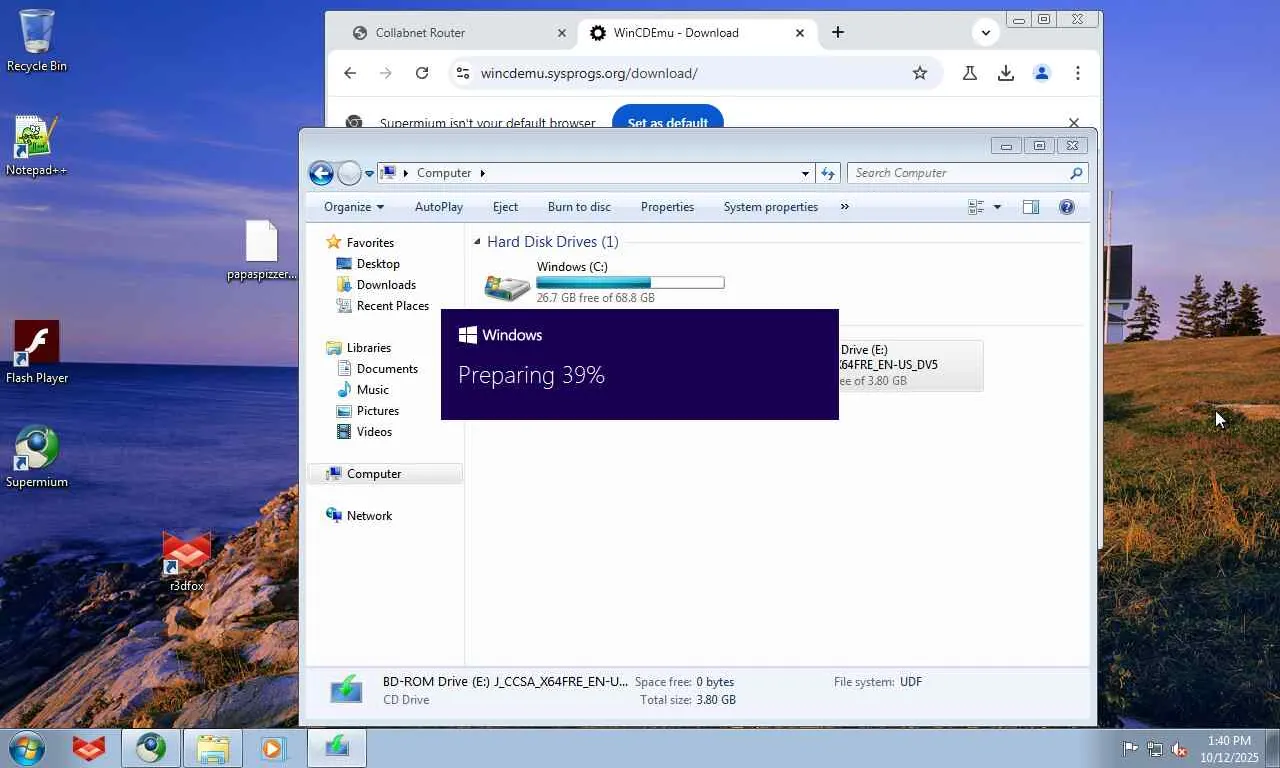
Task: Click the Windows Start orb
Action: tap(27, 747)
